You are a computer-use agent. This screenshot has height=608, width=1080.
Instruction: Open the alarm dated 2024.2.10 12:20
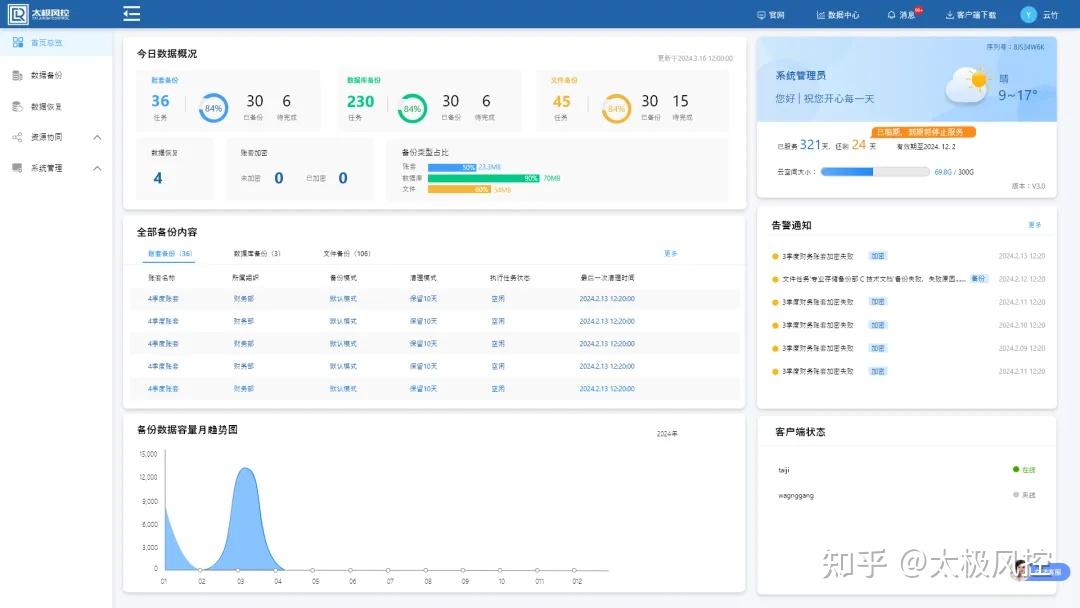pos(908,325)
